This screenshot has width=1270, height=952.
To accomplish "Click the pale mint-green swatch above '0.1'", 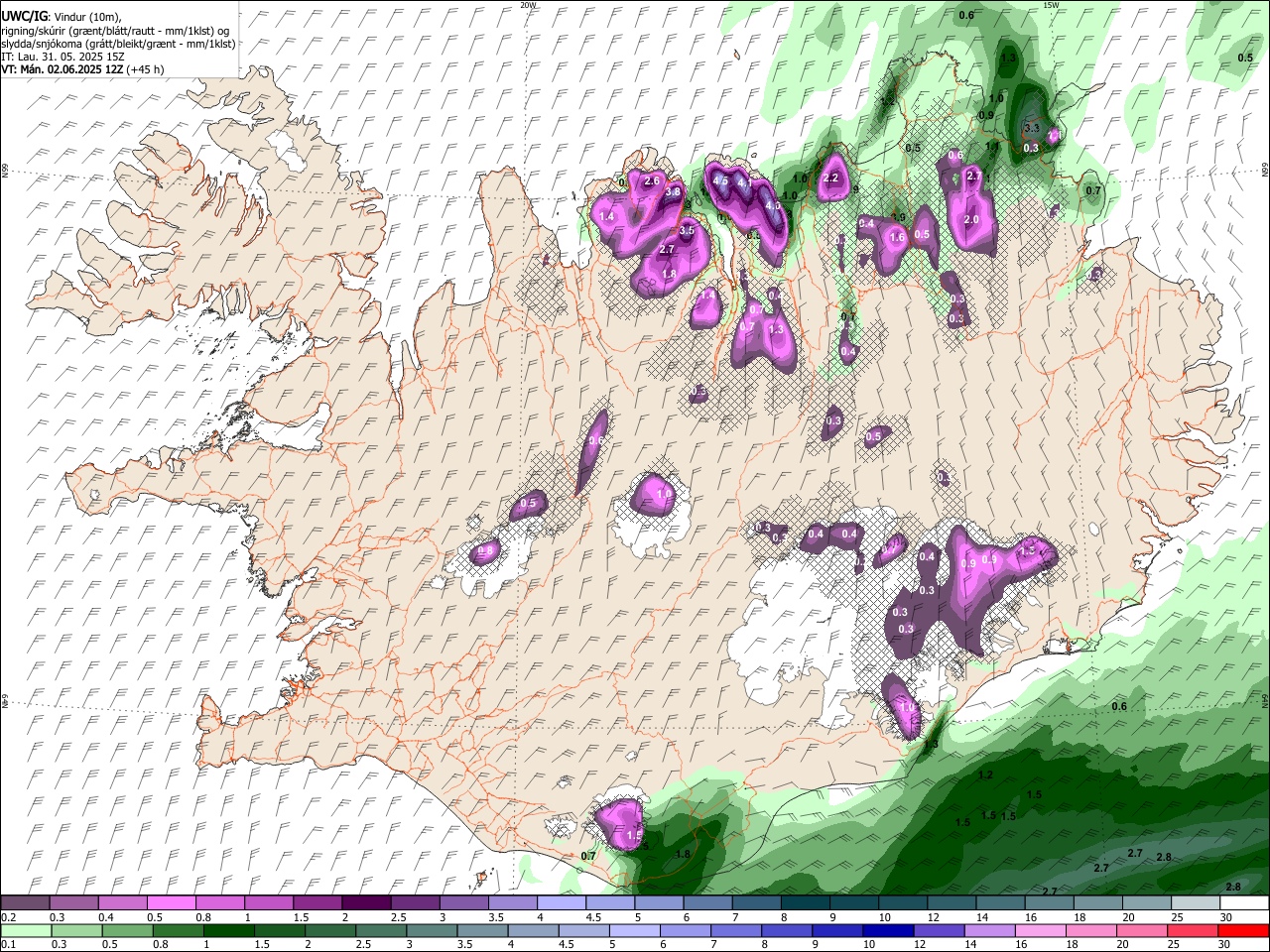I will 25,930.
